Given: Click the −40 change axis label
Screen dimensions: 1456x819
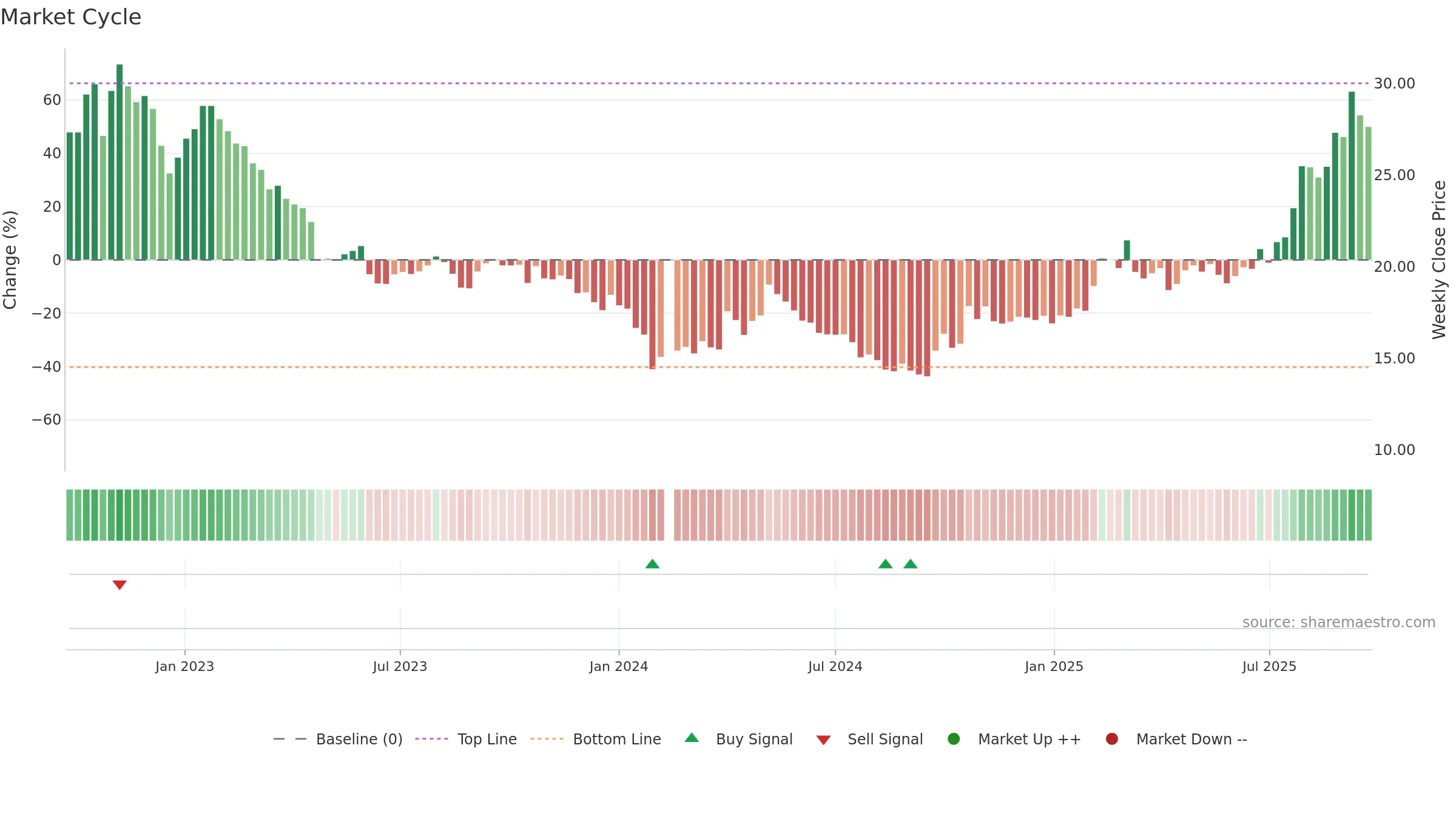Looking at the screenshot, I should (46, 367).
